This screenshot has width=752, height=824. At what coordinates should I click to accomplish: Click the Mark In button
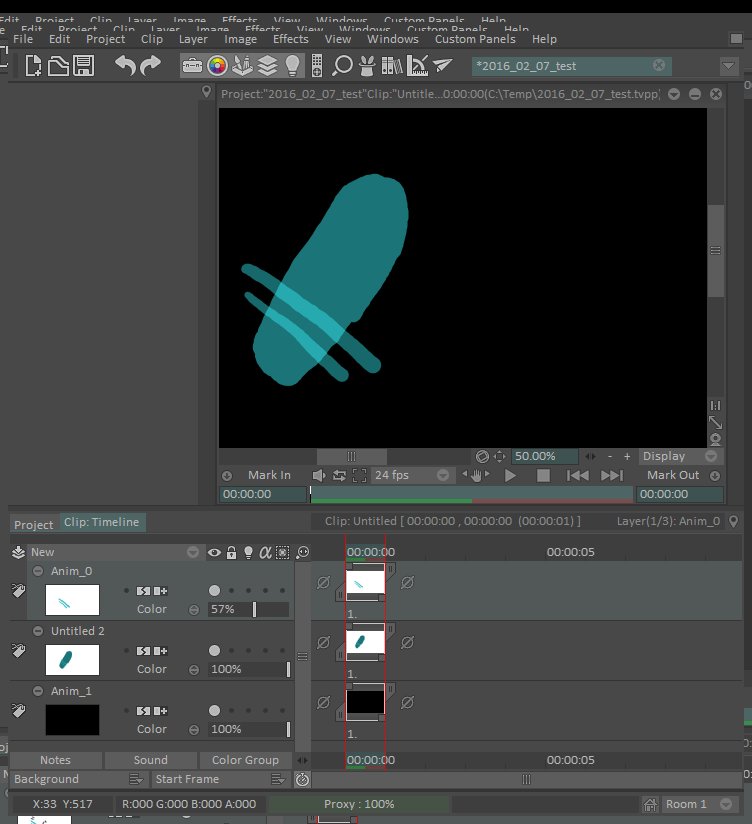point(269,475)
